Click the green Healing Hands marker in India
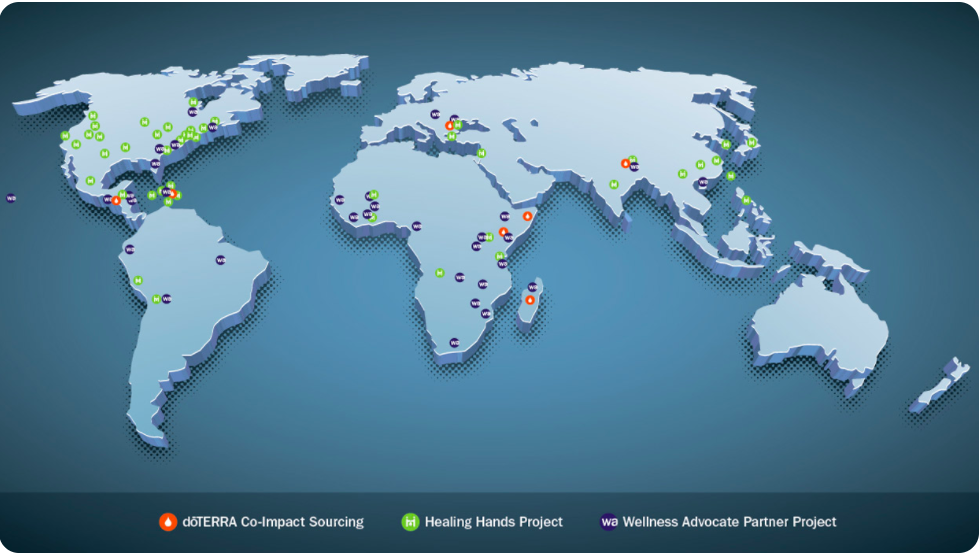980x554 pixels. pyautogui.click(x=613, y=184)
